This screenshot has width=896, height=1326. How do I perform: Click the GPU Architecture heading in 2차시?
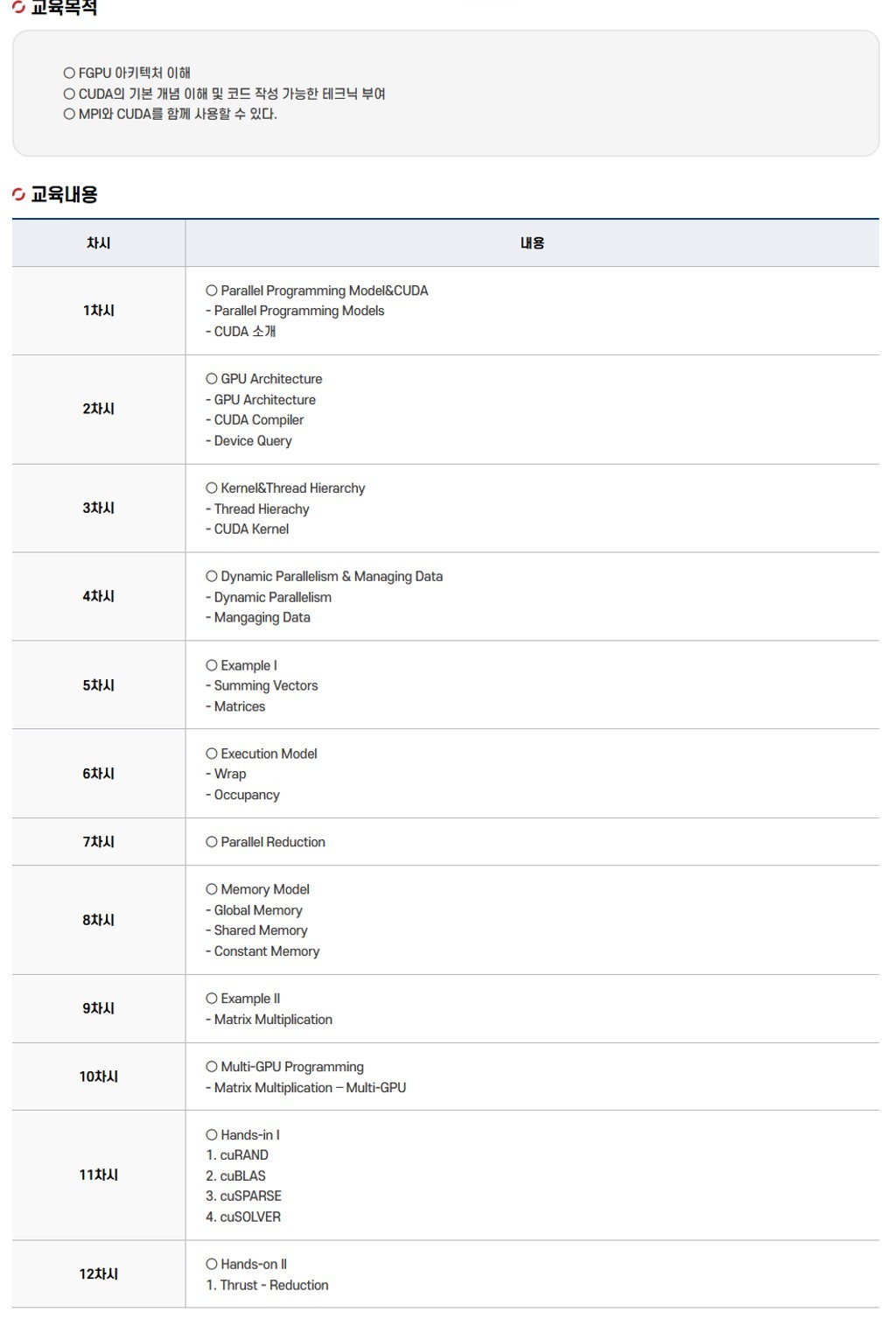(x=270, y=379)
